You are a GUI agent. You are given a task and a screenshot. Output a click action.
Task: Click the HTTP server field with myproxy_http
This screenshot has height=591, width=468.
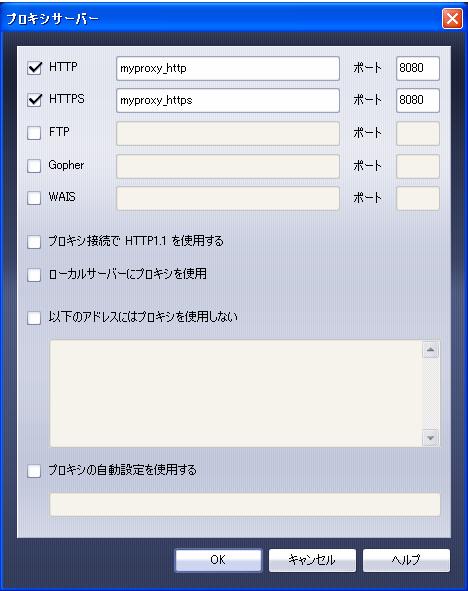tap(228, 69)
